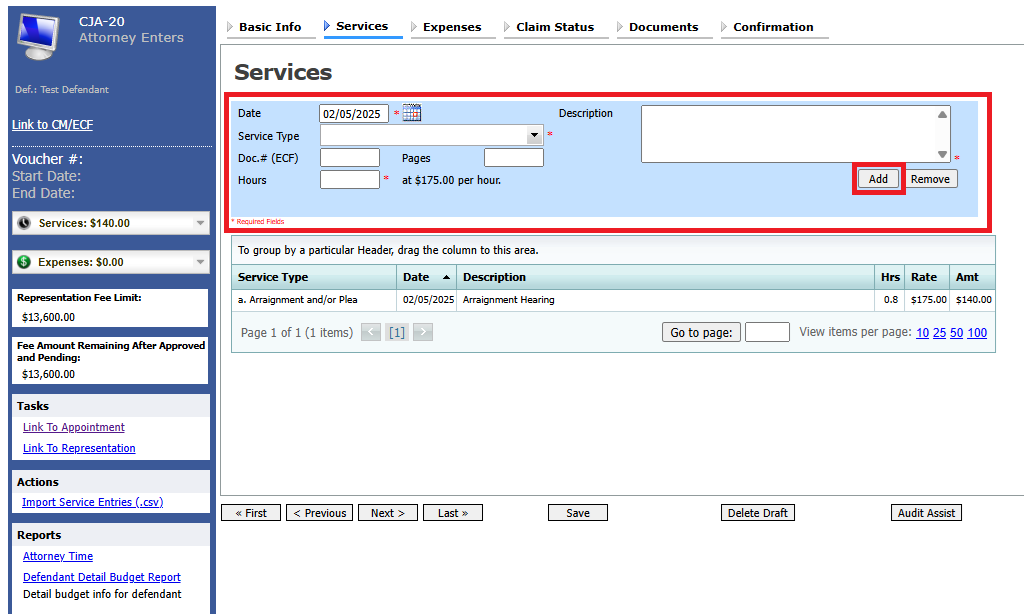Screen dimensions: 1024x614
Task: Click the Services clock icon in sidebar
Action: click(x=24, y=223)
